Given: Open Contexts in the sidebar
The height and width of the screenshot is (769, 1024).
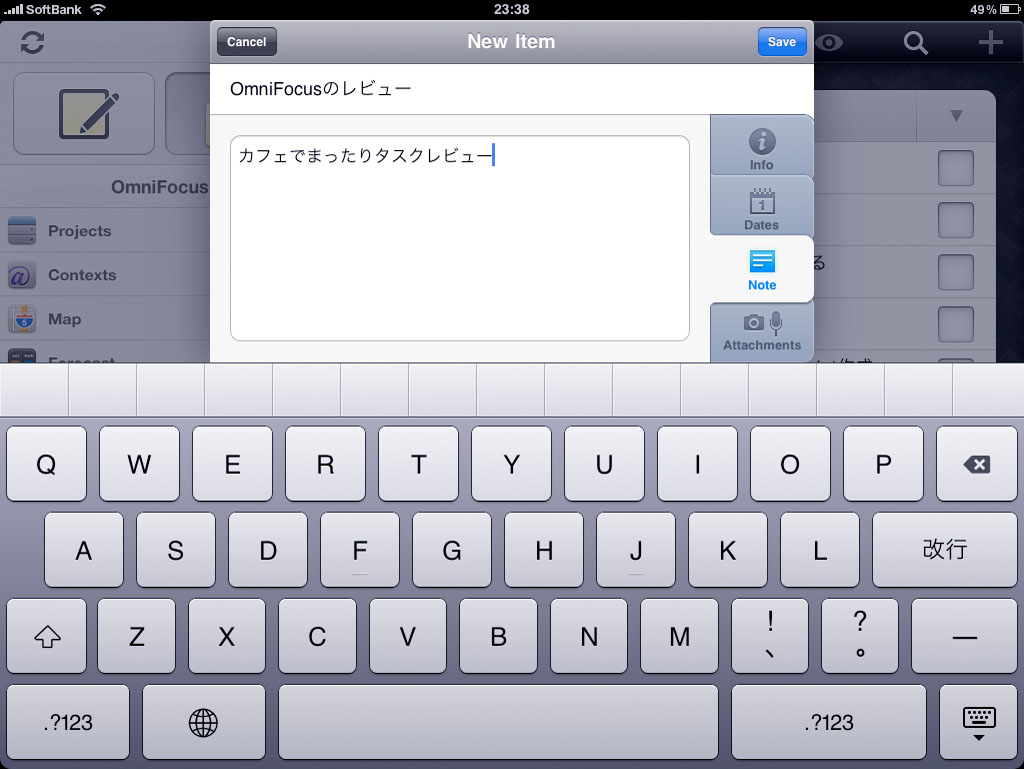Looking at the screenshot, I should pyautogui.click(x=104, y=275).
